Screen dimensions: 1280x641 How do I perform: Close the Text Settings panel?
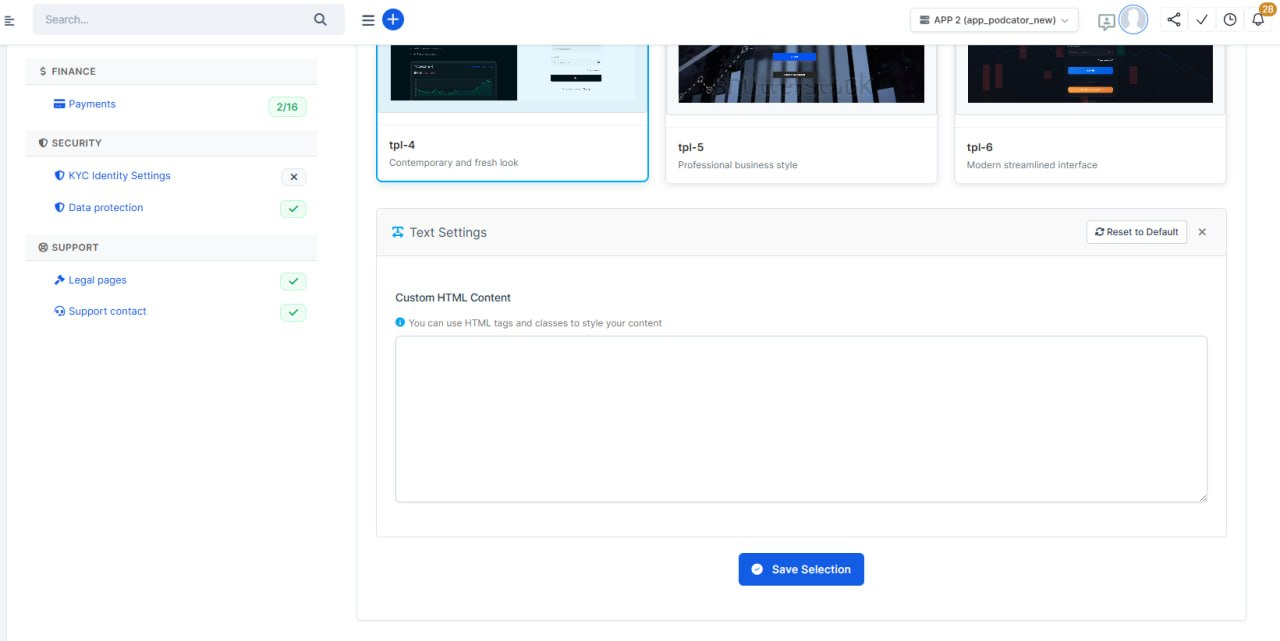pos(1202,232)
